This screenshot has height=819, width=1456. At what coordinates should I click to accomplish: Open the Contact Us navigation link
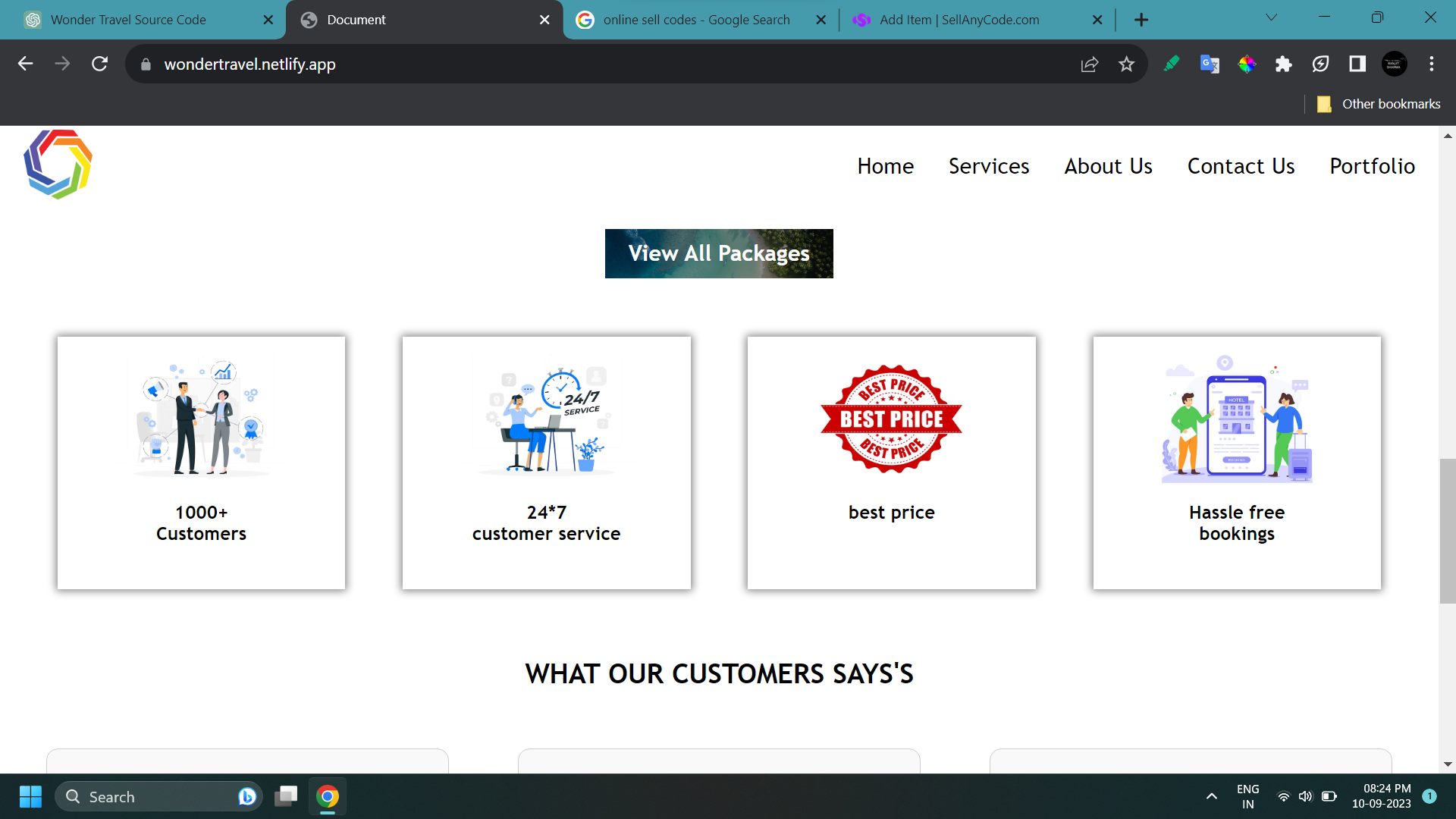1241,166
